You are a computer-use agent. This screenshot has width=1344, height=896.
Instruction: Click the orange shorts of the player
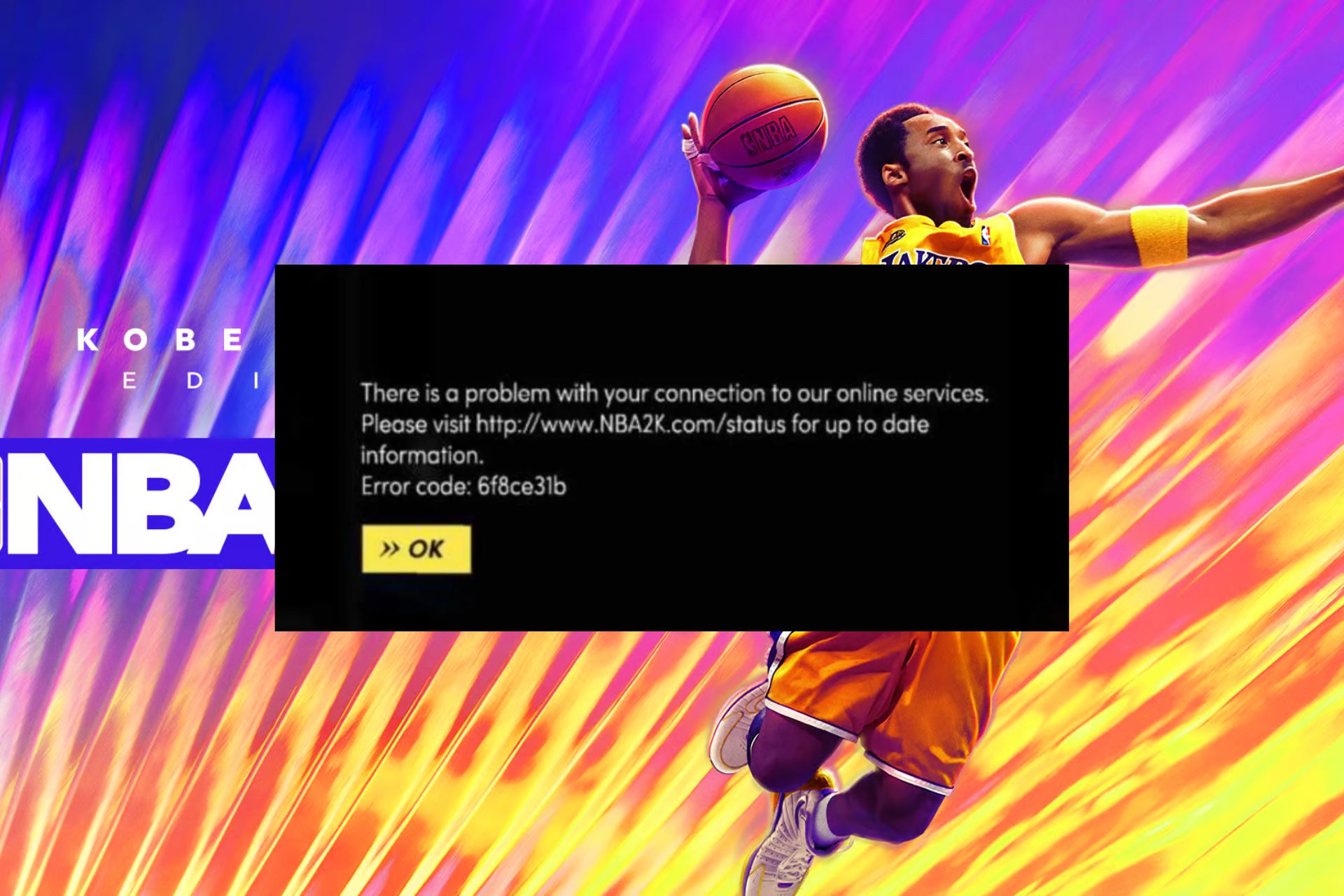click(x=889, y=693)
